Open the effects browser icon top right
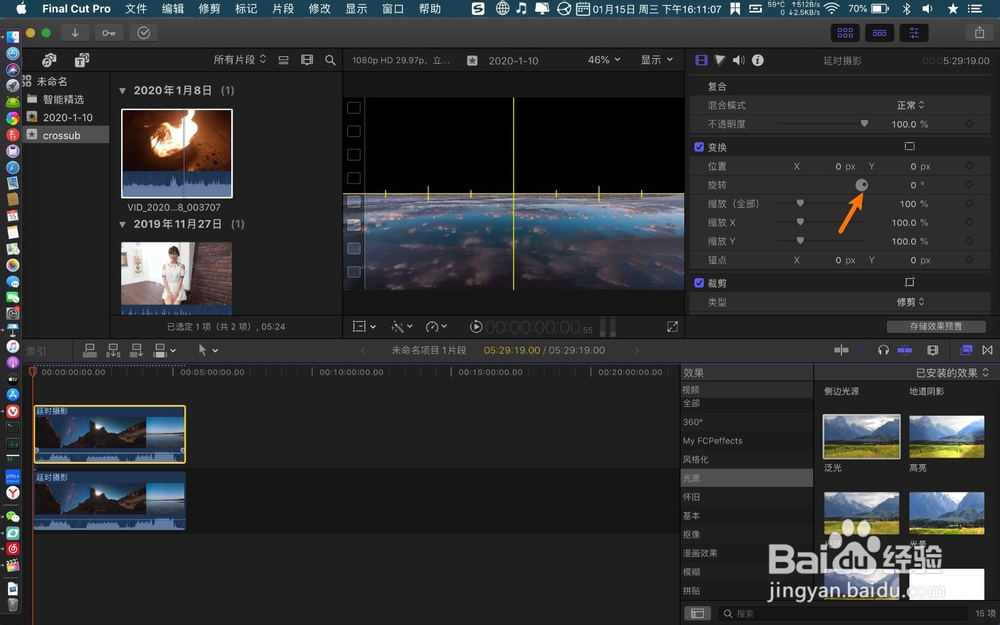This screenshot has height=625, width=1000. pyautogui.click(x=964, y=350)
